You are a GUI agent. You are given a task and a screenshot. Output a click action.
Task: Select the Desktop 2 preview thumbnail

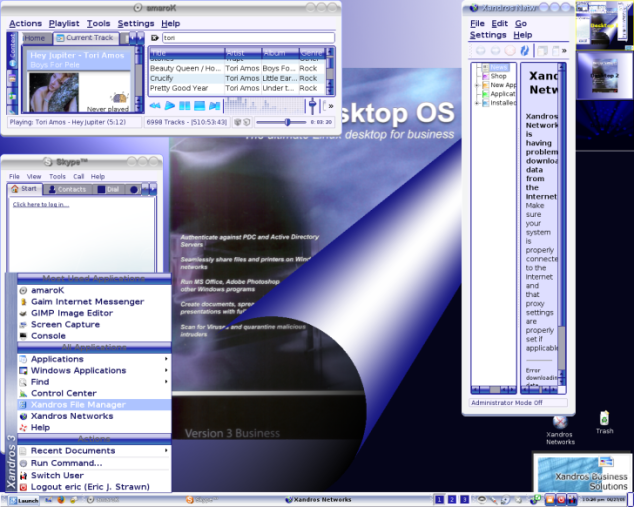(x=604, y=76)
